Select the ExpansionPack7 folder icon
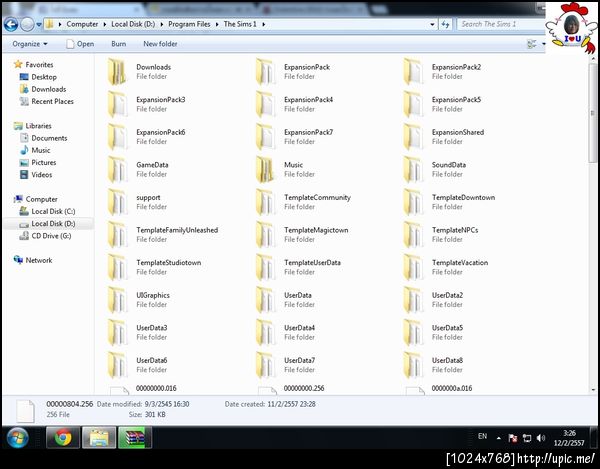The width and height of the screenshot is (600, 469). [265, 137]
